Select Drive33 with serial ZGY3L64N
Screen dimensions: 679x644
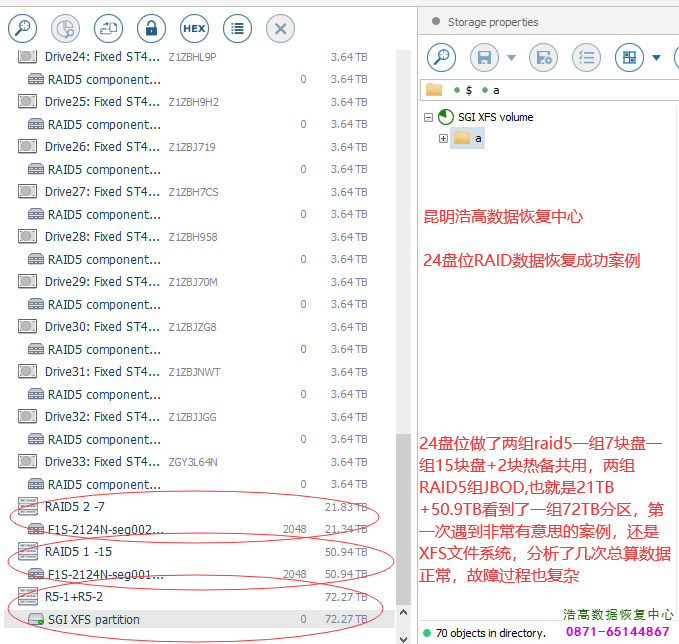coord(102,462)
